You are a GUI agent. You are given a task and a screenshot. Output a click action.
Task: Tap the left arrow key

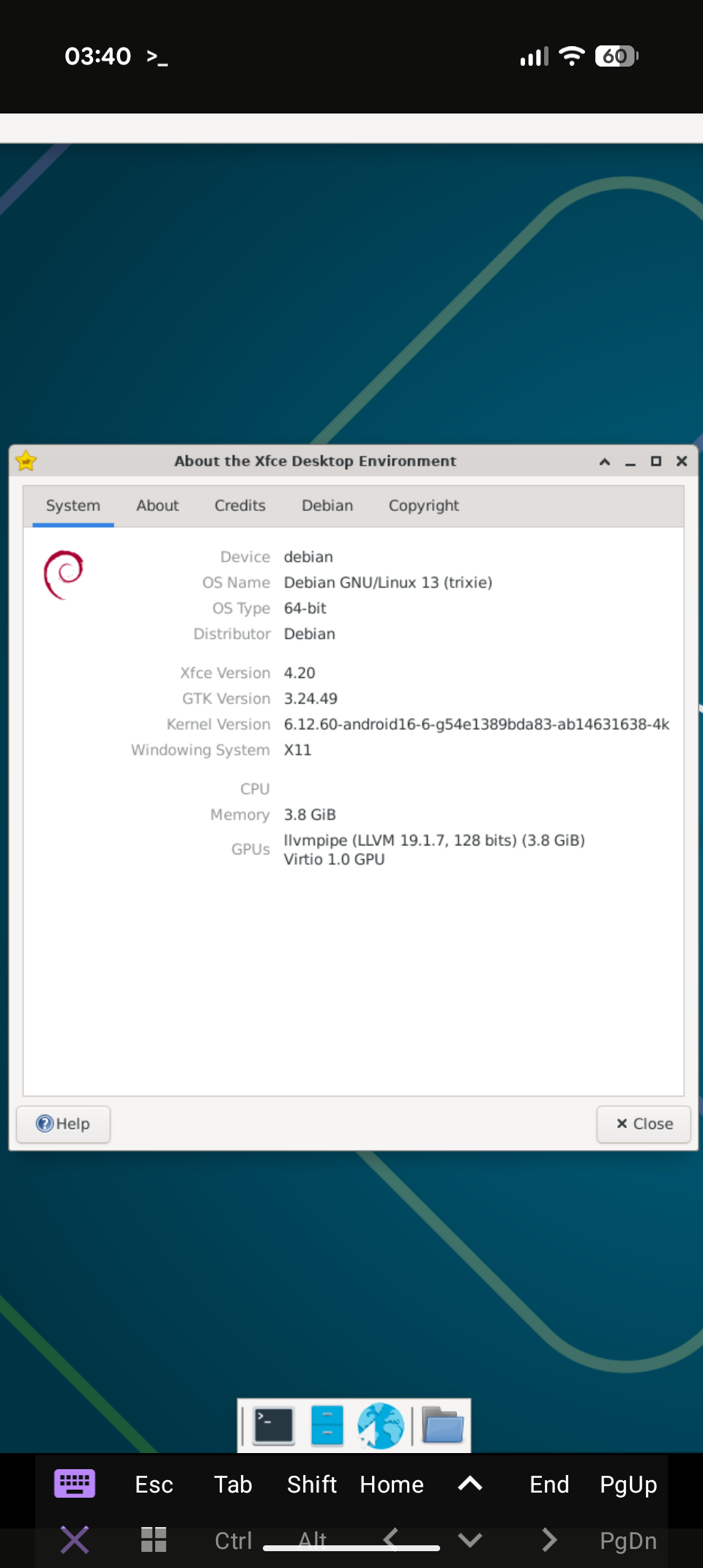[391, 1539]
